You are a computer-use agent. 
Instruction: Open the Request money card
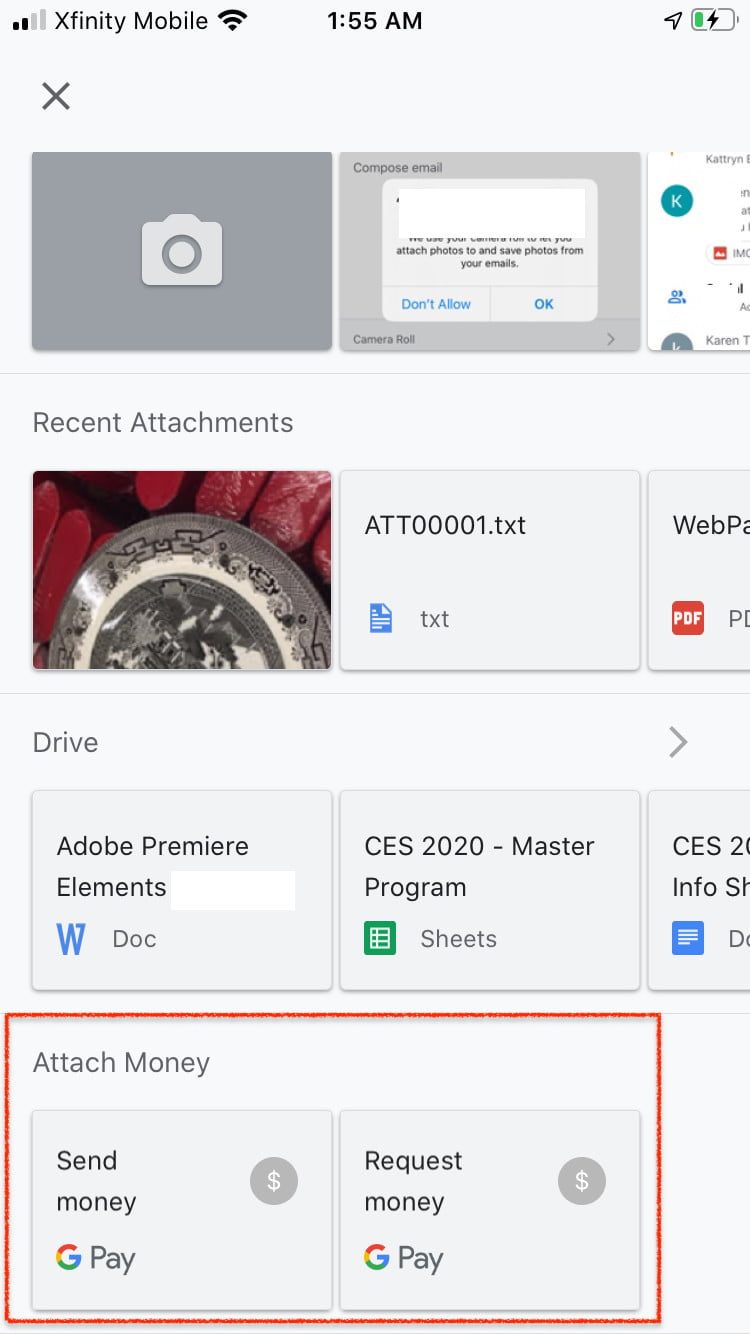pos(489,1209)
